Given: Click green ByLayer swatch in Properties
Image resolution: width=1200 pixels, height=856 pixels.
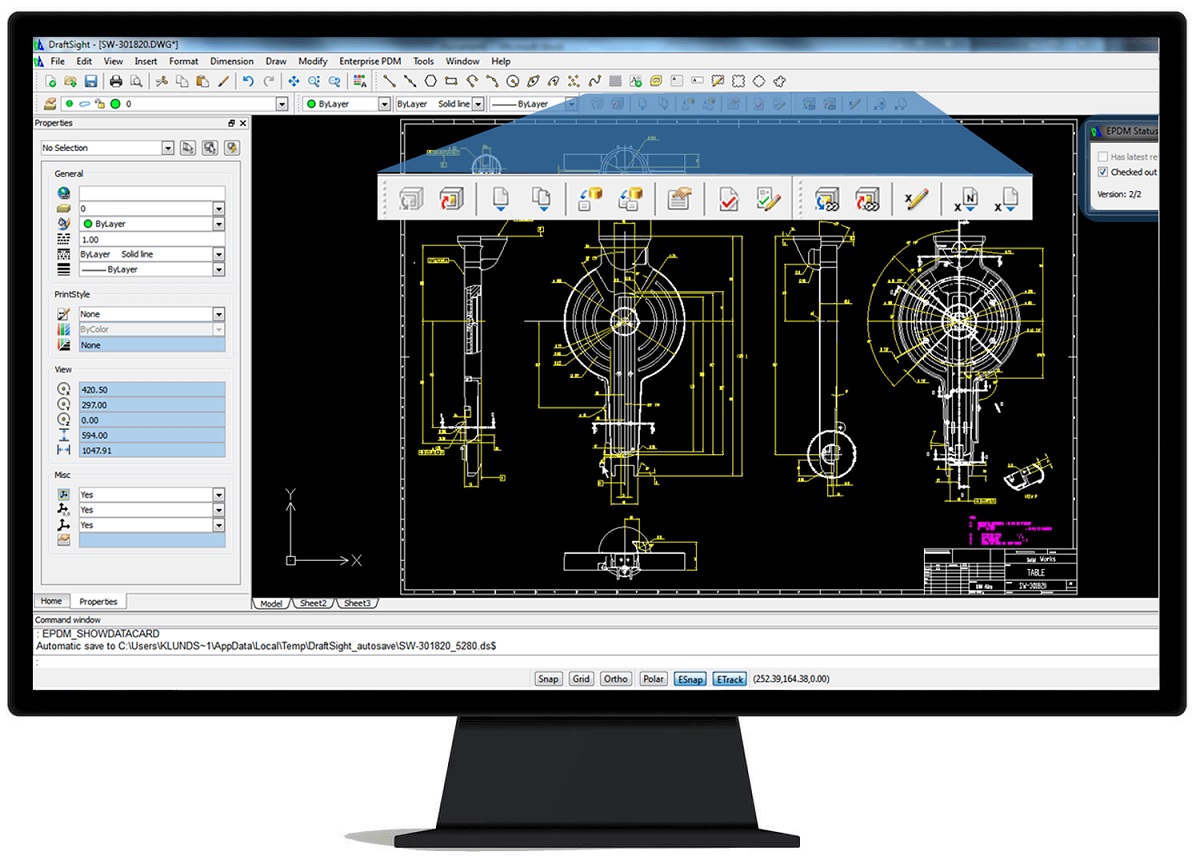Looking at the screenshot, I should coord(88,224).
